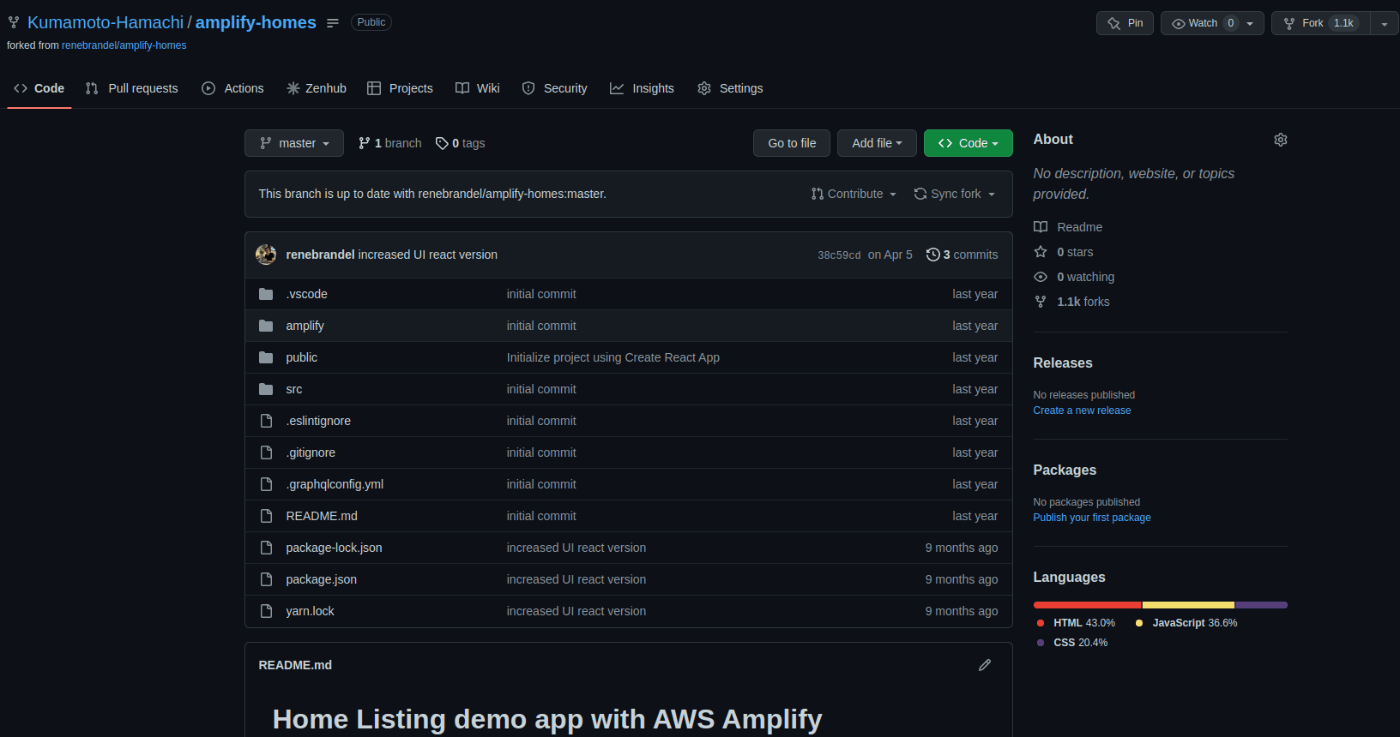Open 'increased UI react version' commit title at top

pyautogui.click(x=428, y=255)
